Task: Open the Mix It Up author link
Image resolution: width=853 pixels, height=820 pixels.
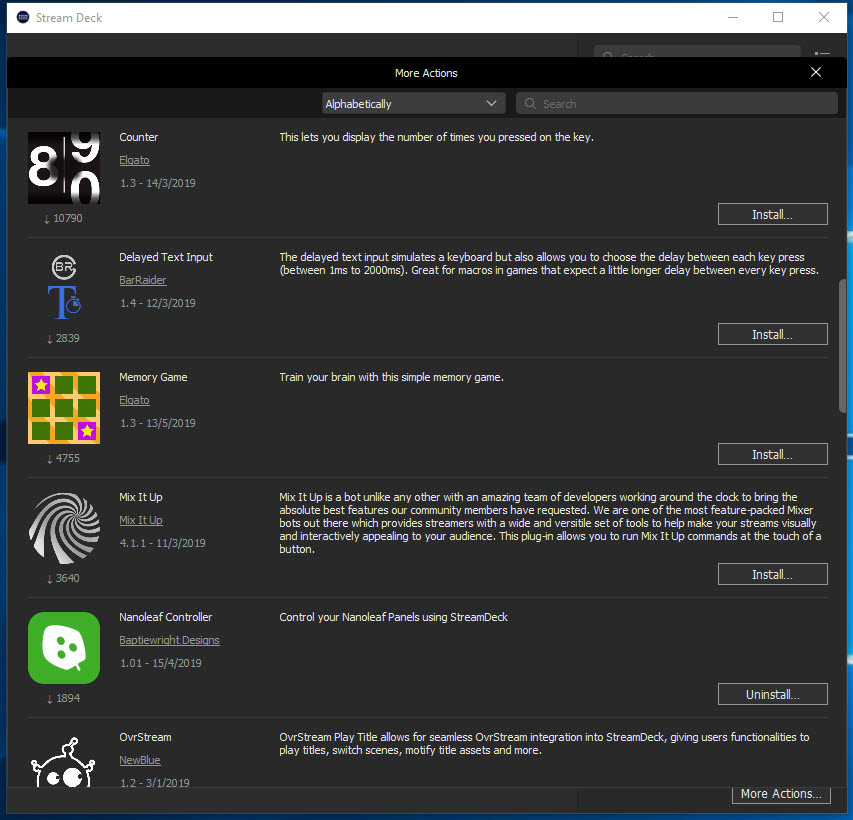Action: pos(141,520)
